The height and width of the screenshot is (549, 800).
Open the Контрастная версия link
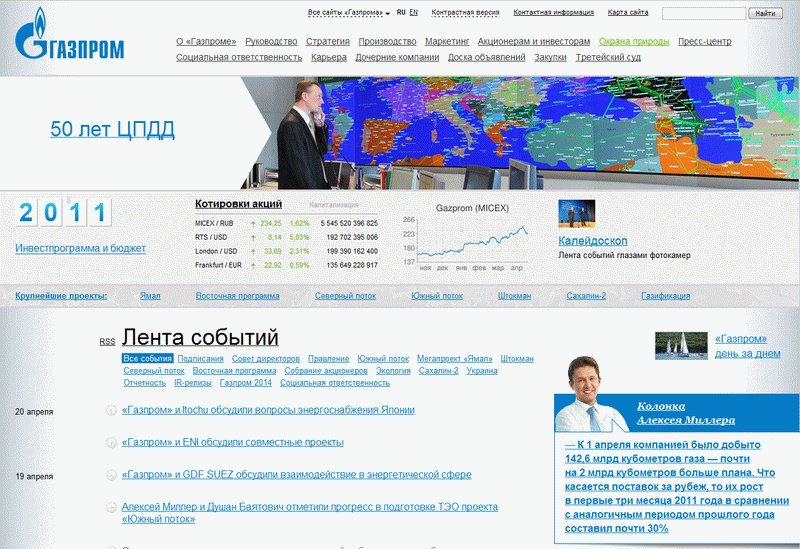[x=465, y=12]
